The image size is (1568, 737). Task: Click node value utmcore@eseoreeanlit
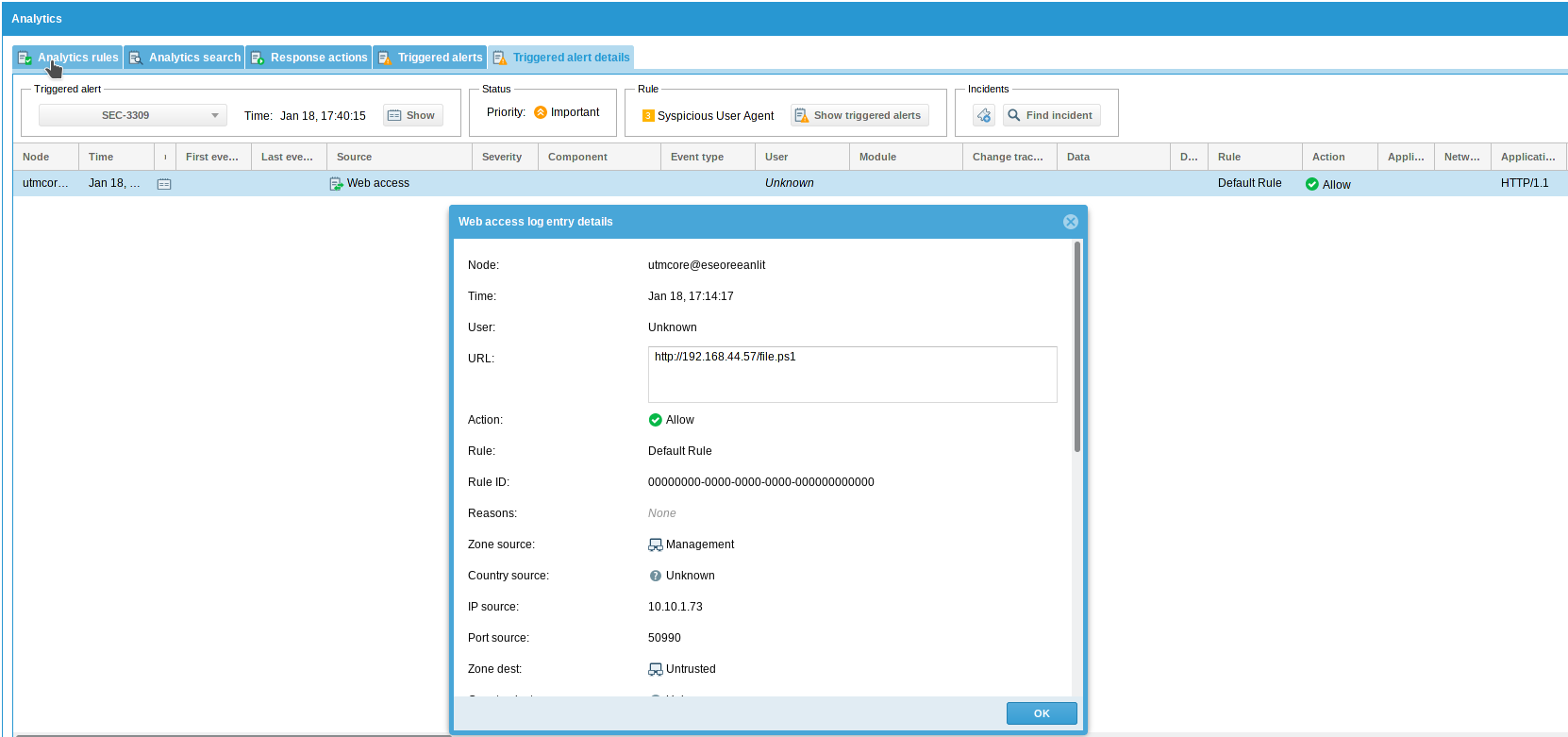(x=707, y=265)
